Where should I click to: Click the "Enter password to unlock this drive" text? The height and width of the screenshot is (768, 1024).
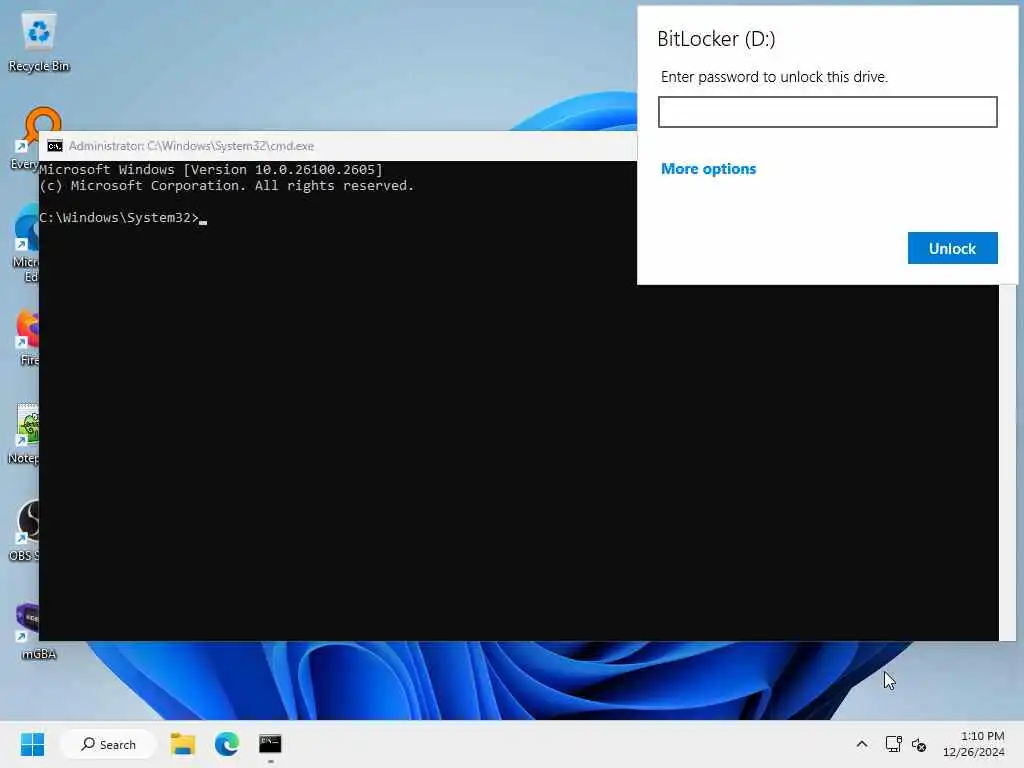775,77
